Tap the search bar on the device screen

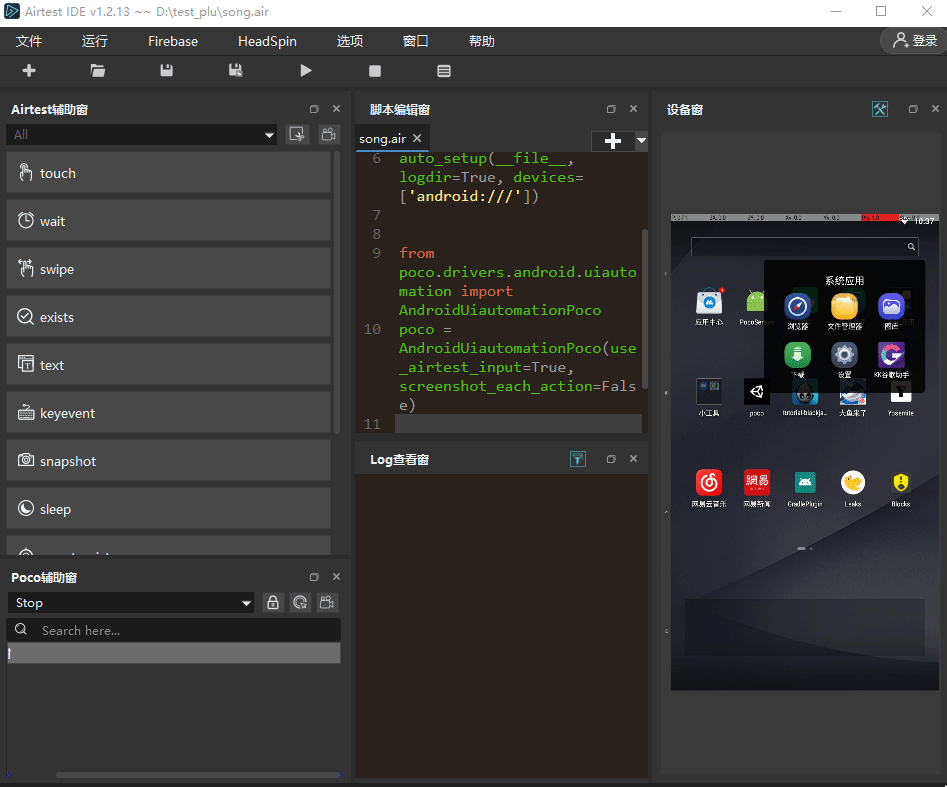tap(804, 246)
